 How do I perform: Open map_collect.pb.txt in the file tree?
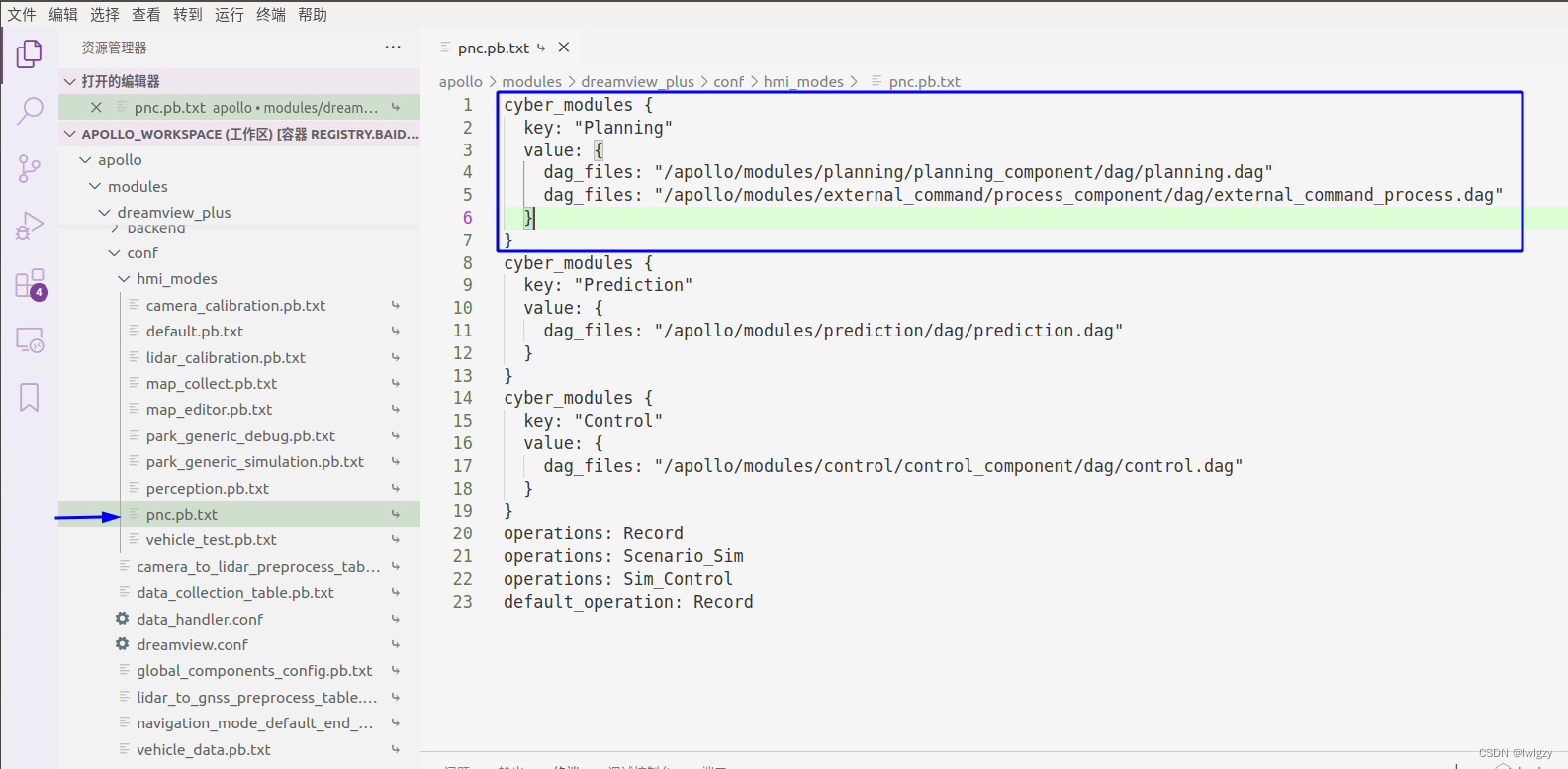[212, 384]
